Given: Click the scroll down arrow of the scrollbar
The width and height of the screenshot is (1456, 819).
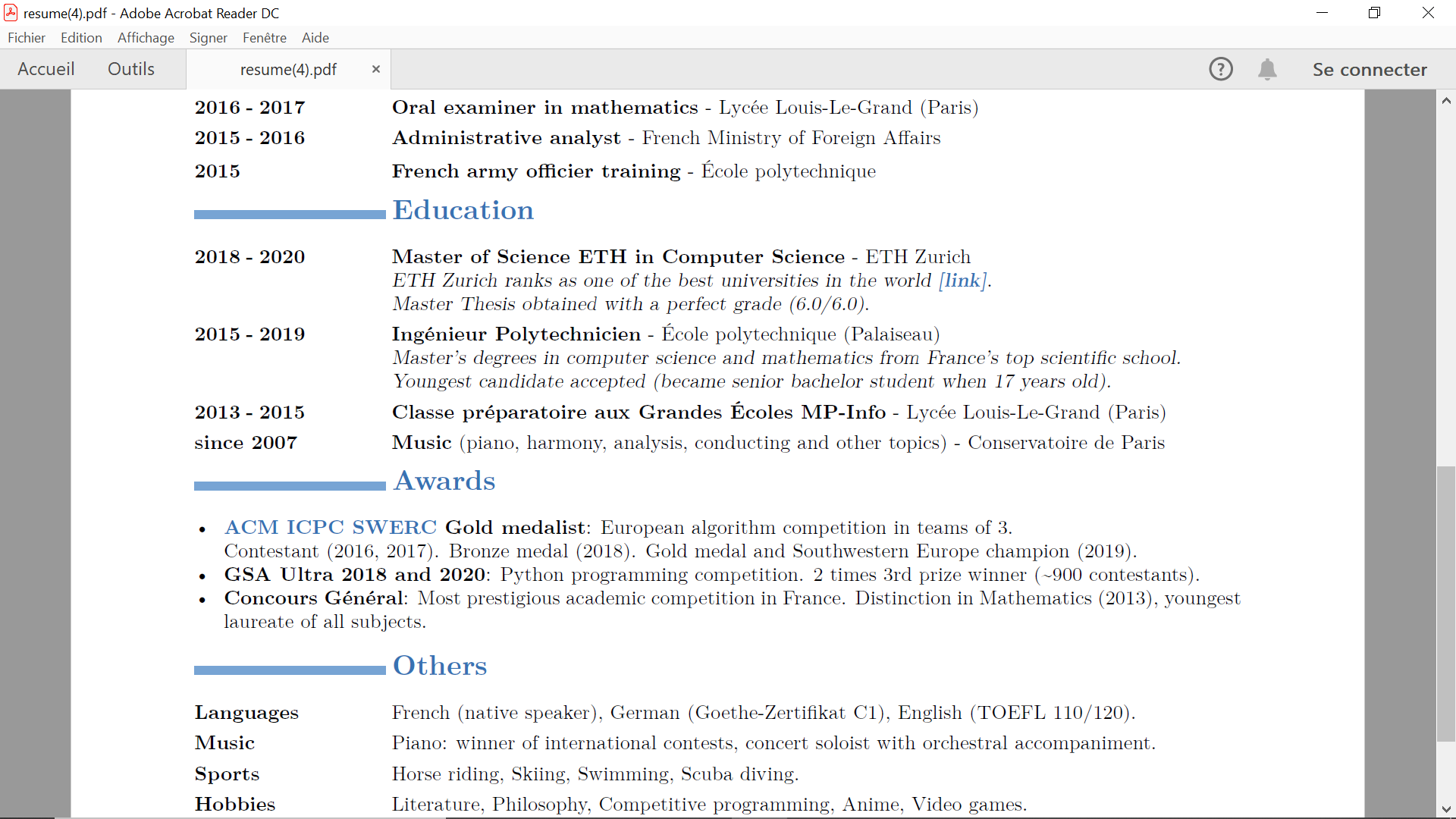Looking at the screenshot, I should tap(1446, 808).
